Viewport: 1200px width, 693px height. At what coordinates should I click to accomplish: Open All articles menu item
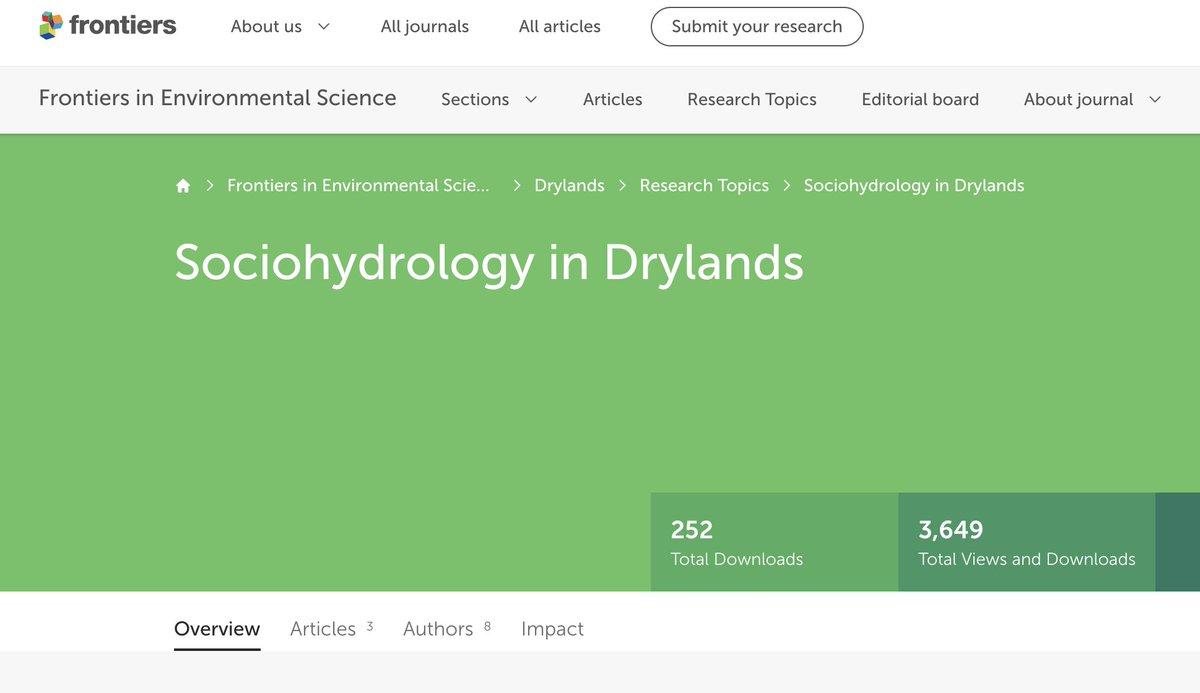click(x=560, y=27)
